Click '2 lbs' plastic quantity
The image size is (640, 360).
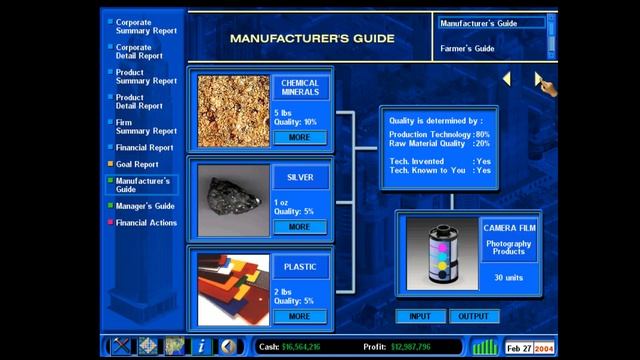tap(283, 292)
